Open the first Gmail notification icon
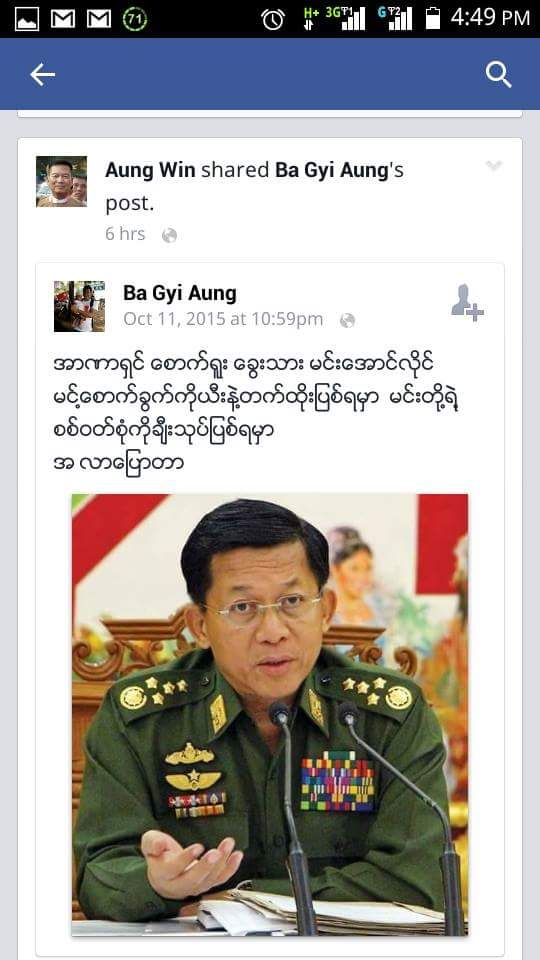Viewport: 540px width, 960px height. (x=62, y=19)
